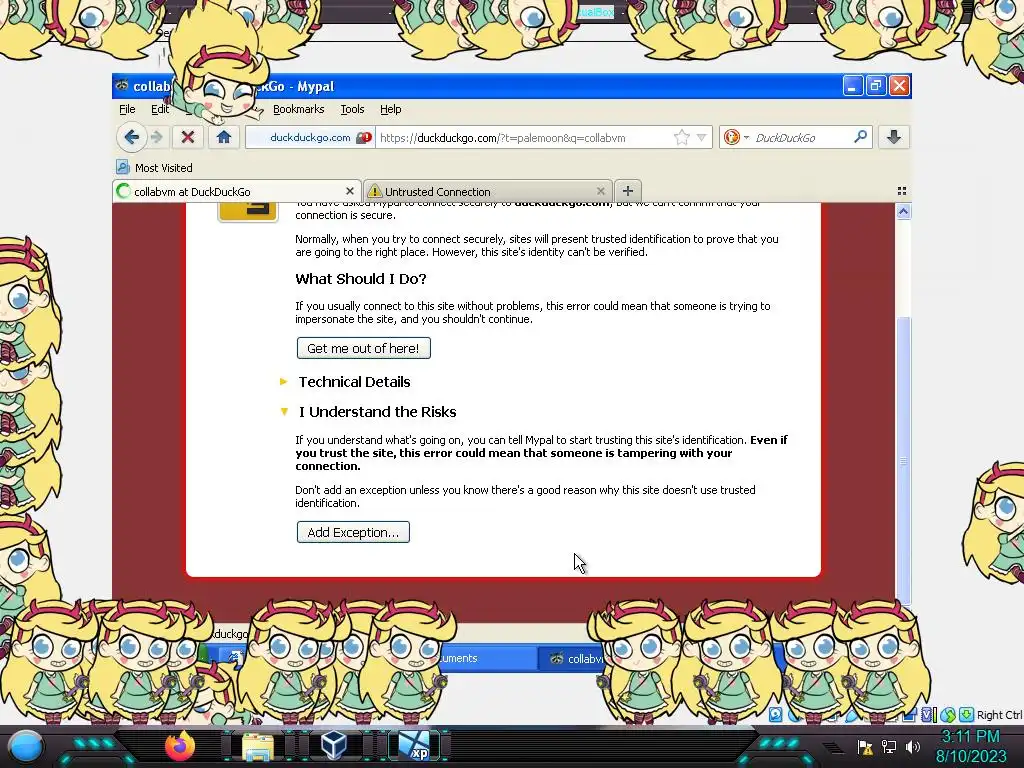Switch to Untrusted Connection tab
This screenshot has height=768, width=1024.
tap(487, 191)
